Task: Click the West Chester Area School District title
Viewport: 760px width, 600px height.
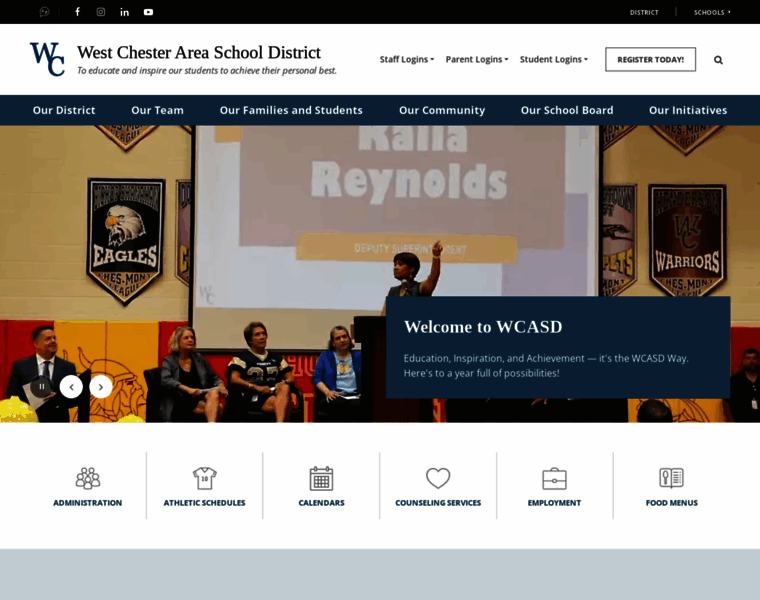Action: tap(199, 52)
